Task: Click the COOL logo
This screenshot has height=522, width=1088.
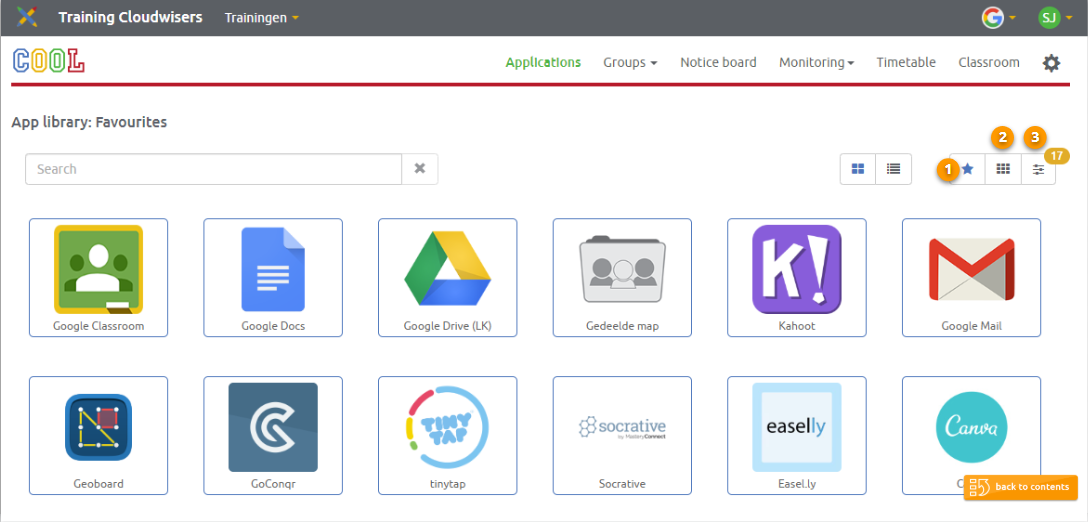Action: point(49,61)
